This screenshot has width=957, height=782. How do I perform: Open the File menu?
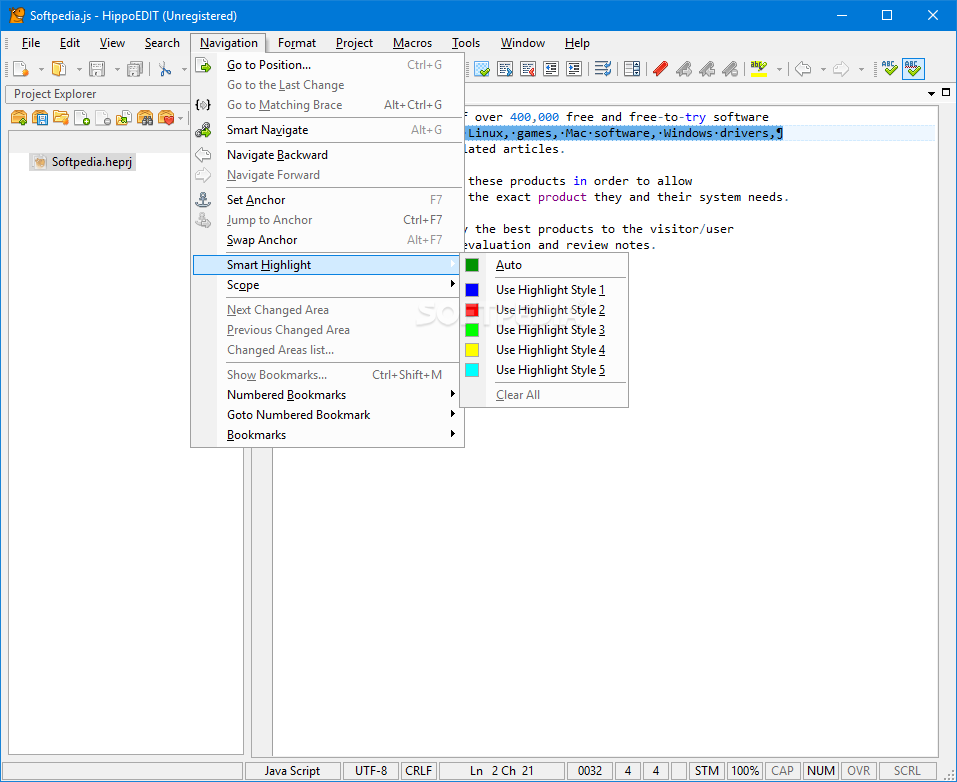click(31, 43)
